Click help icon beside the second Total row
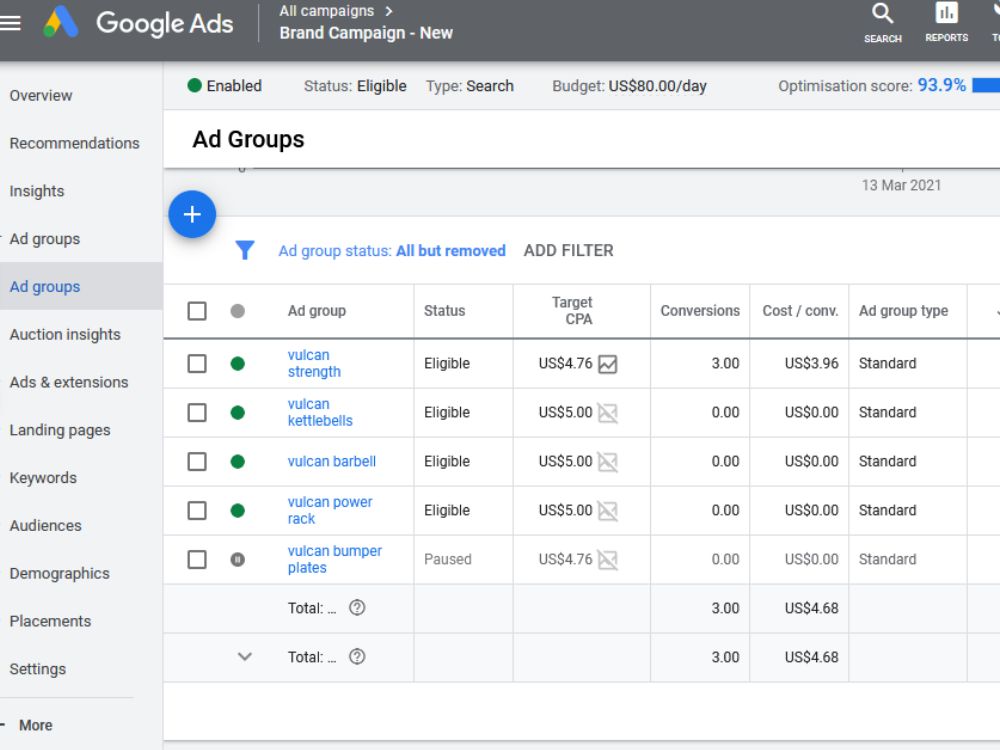The image size is (1000, 750). (357, 656)
